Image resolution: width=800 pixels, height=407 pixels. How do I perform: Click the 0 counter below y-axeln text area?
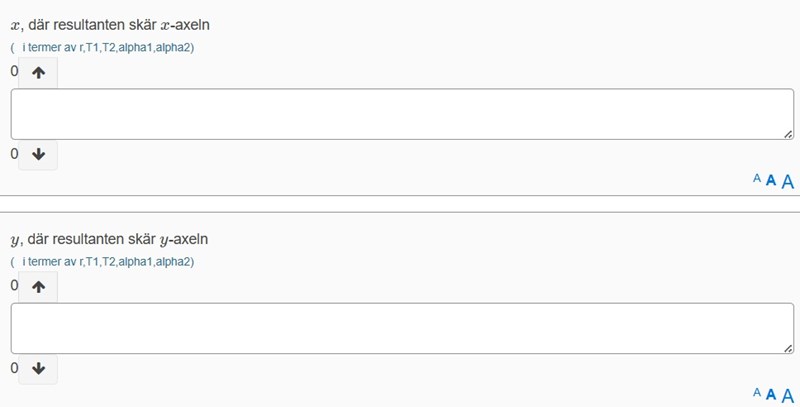tap(14, 368)
